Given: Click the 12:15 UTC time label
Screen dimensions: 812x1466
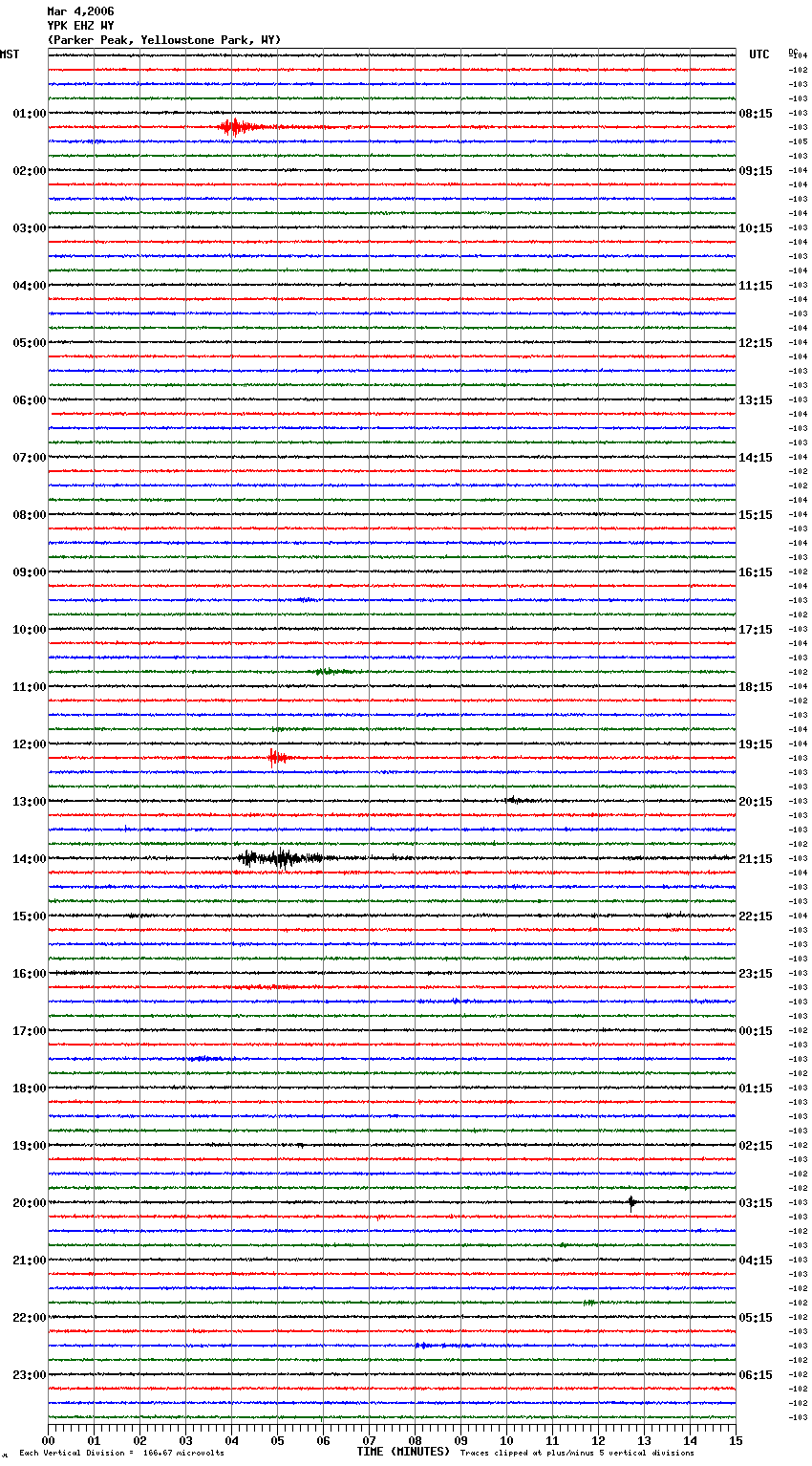Looking at the screenshot, I should (x=756, y=343).
